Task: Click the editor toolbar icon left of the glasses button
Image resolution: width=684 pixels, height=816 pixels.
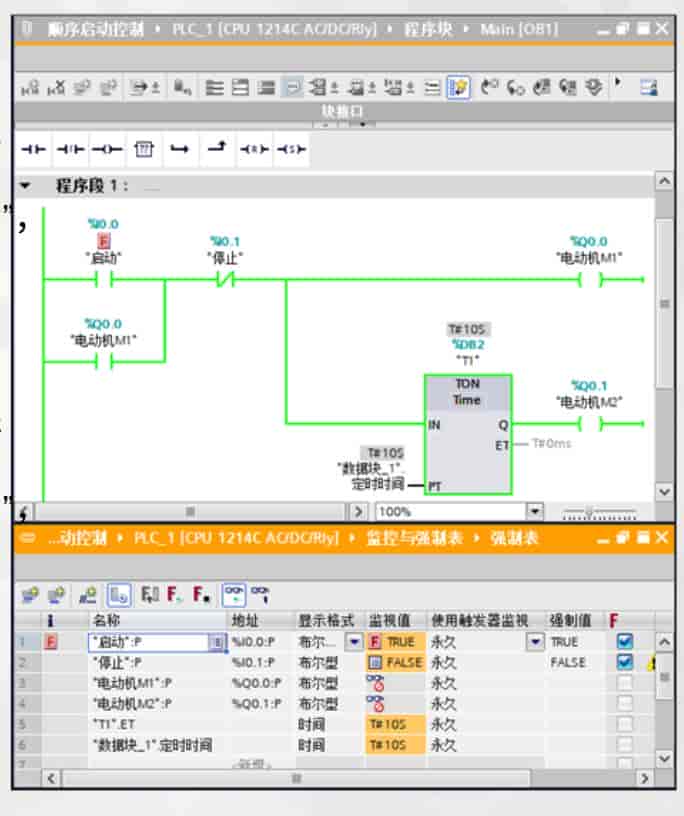Action: [432, 87]
